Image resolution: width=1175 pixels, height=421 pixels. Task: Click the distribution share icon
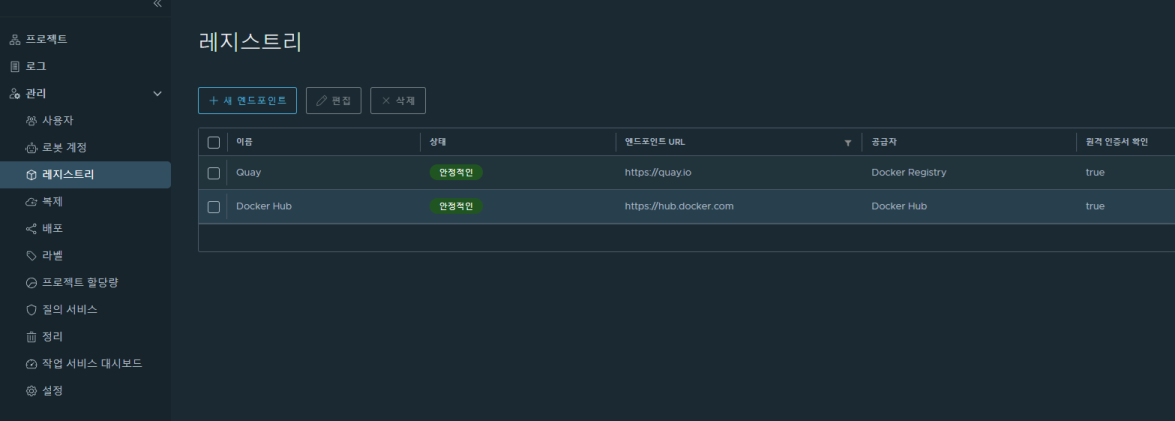point(31,229)
